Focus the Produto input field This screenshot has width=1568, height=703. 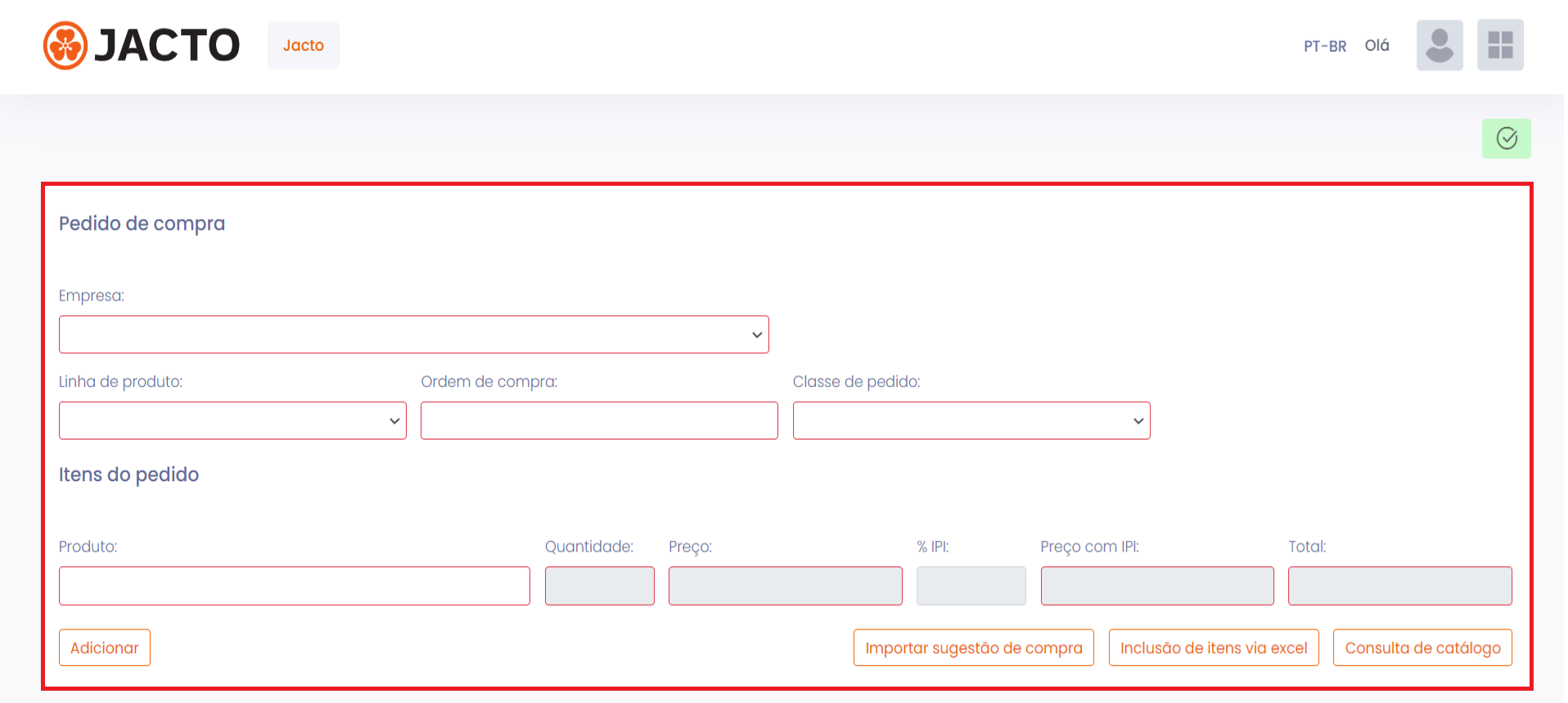pos(295,586)
